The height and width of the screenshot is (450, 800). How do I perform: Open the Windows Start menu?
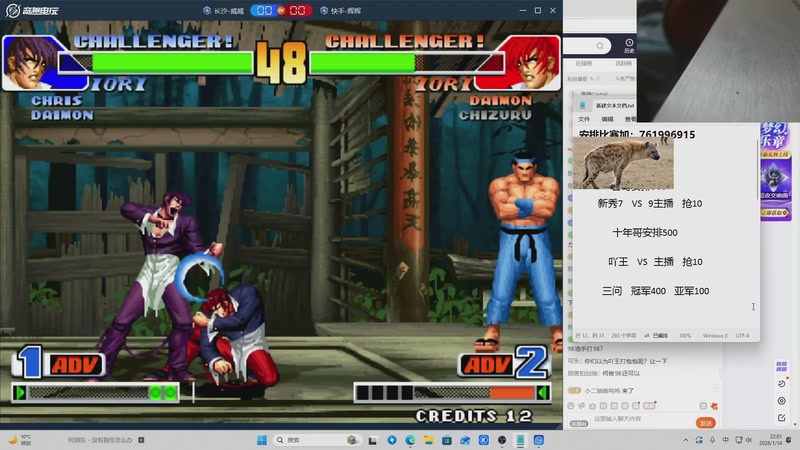pos(262,440)
